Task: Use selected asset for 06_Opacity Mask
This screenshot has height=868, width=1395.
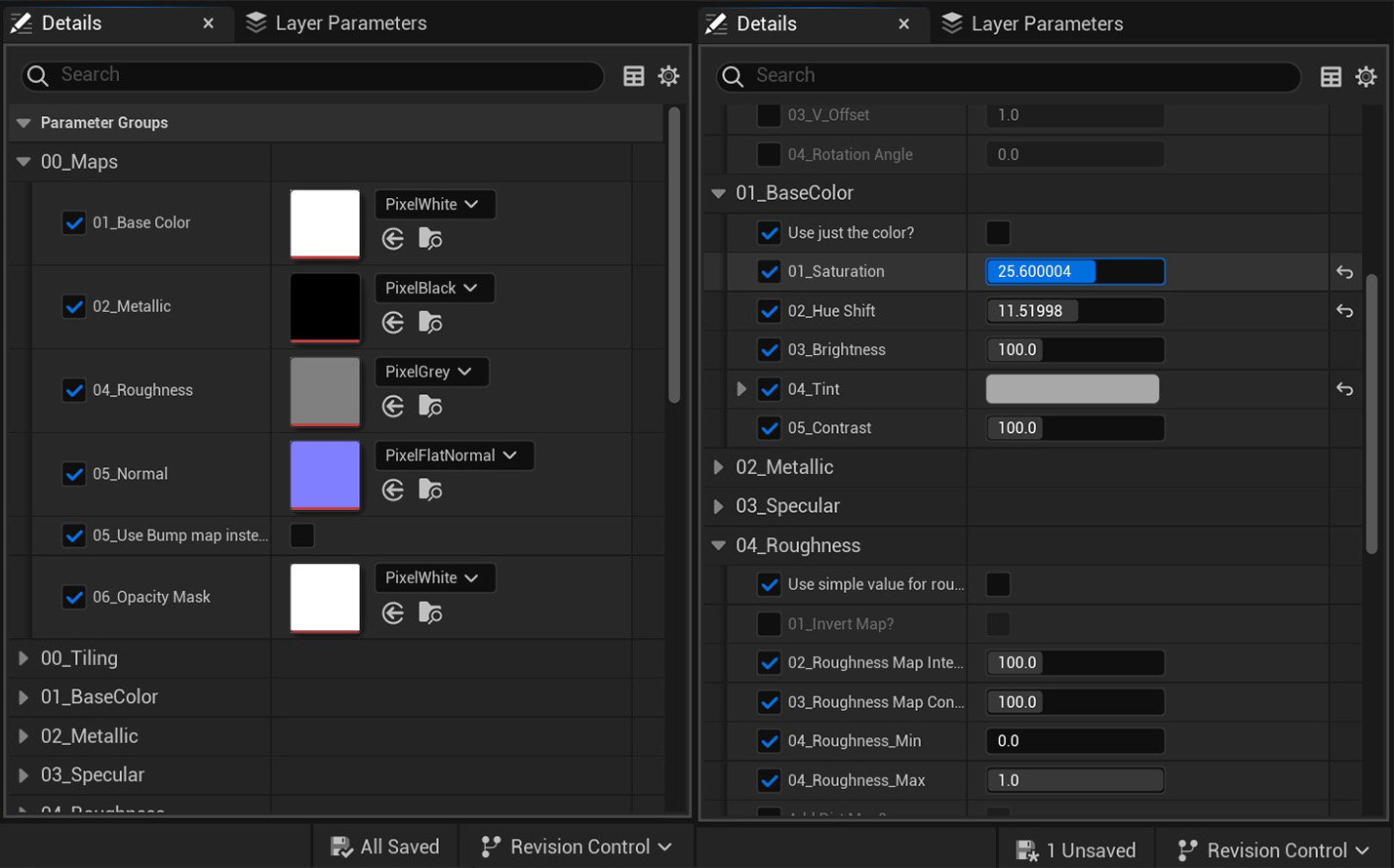Action: pos(393,612)
